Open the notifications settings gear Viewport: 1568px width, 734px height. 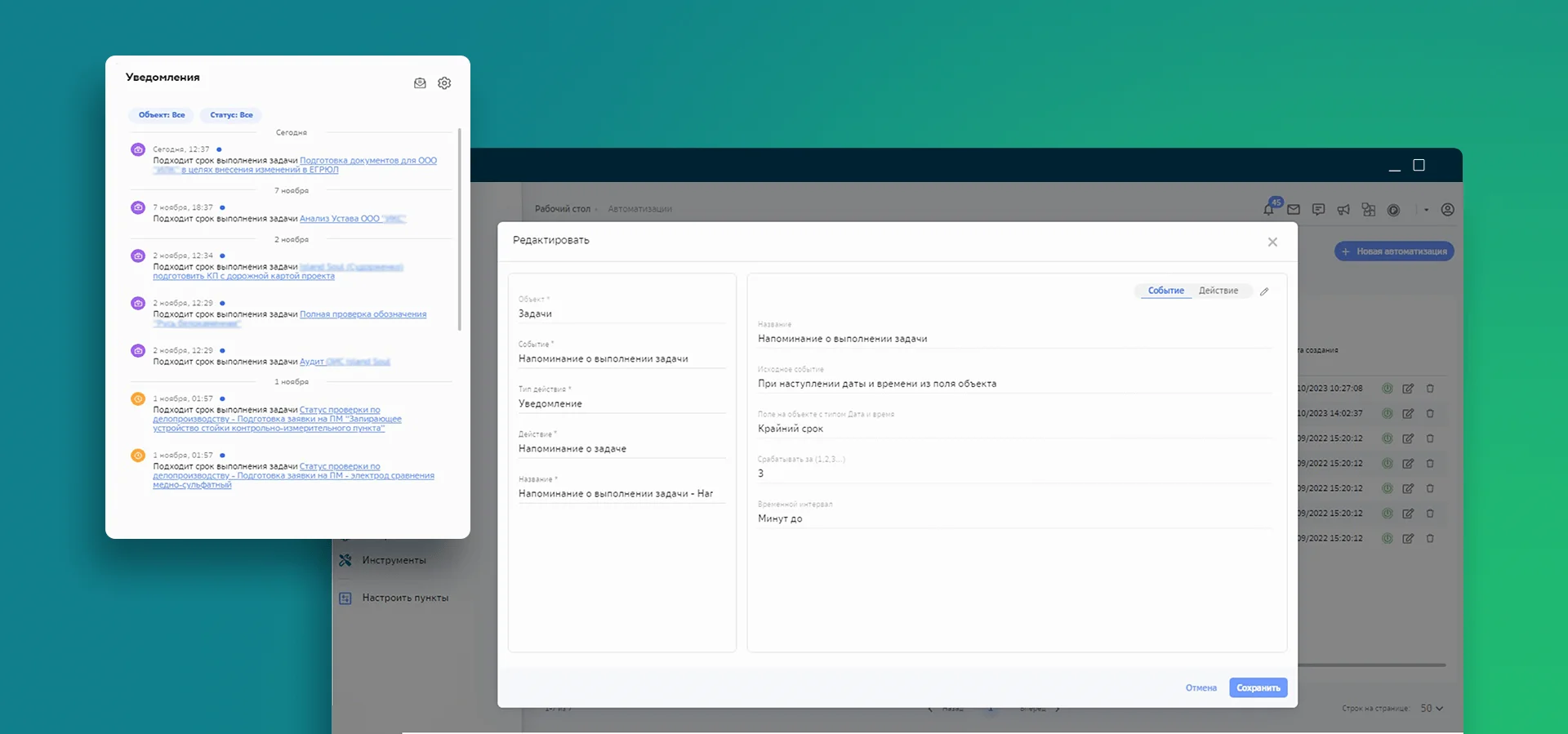click(444, 83)
